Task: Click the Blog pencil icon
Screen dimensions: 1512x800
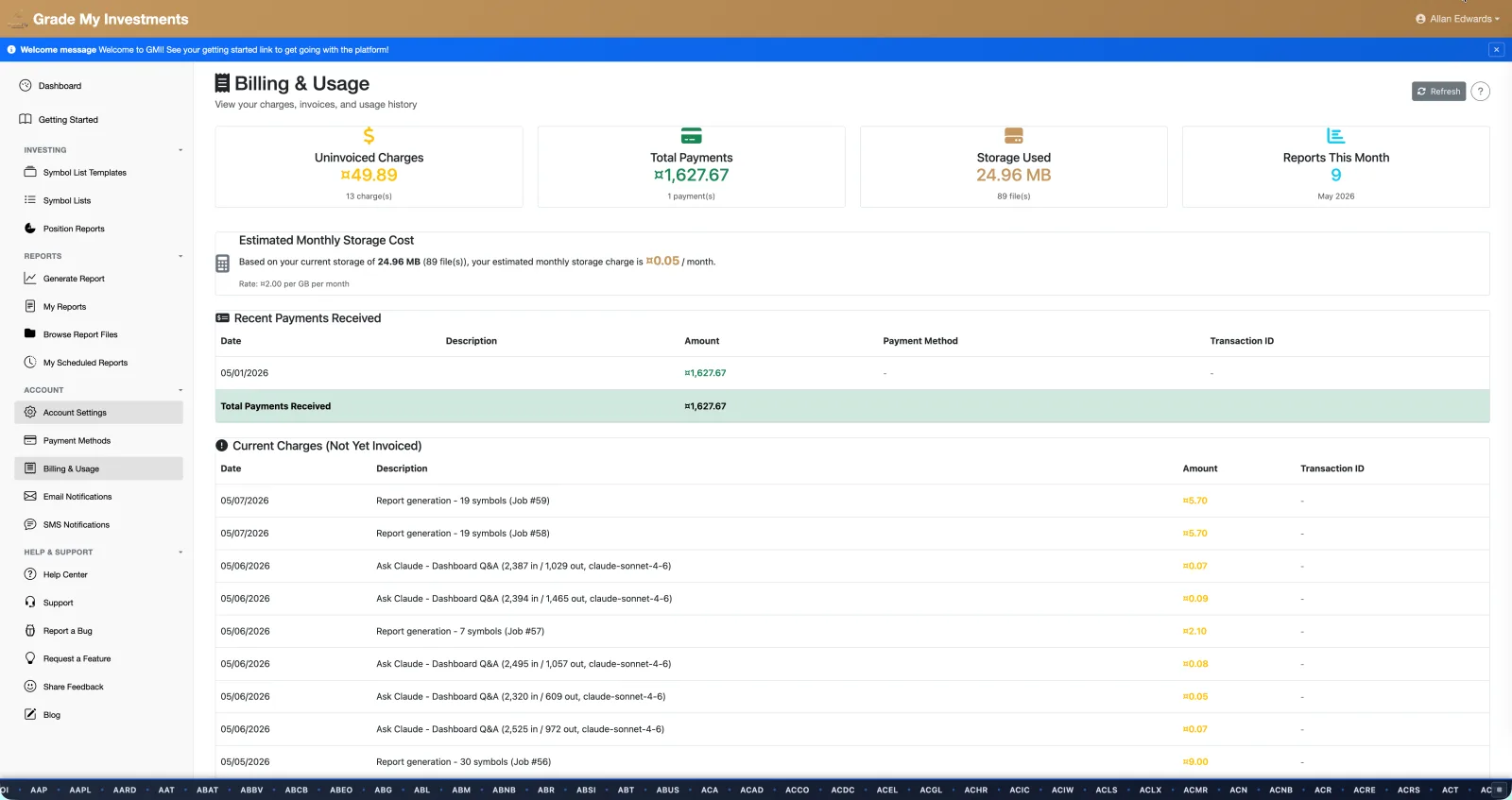Action: coord(30,714)
